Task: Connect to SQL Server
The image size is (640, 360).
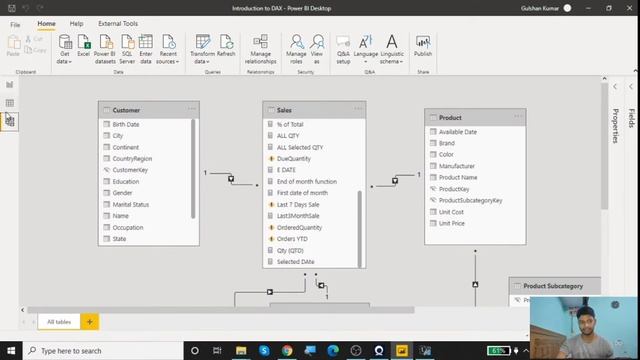Action: point(127,49)
